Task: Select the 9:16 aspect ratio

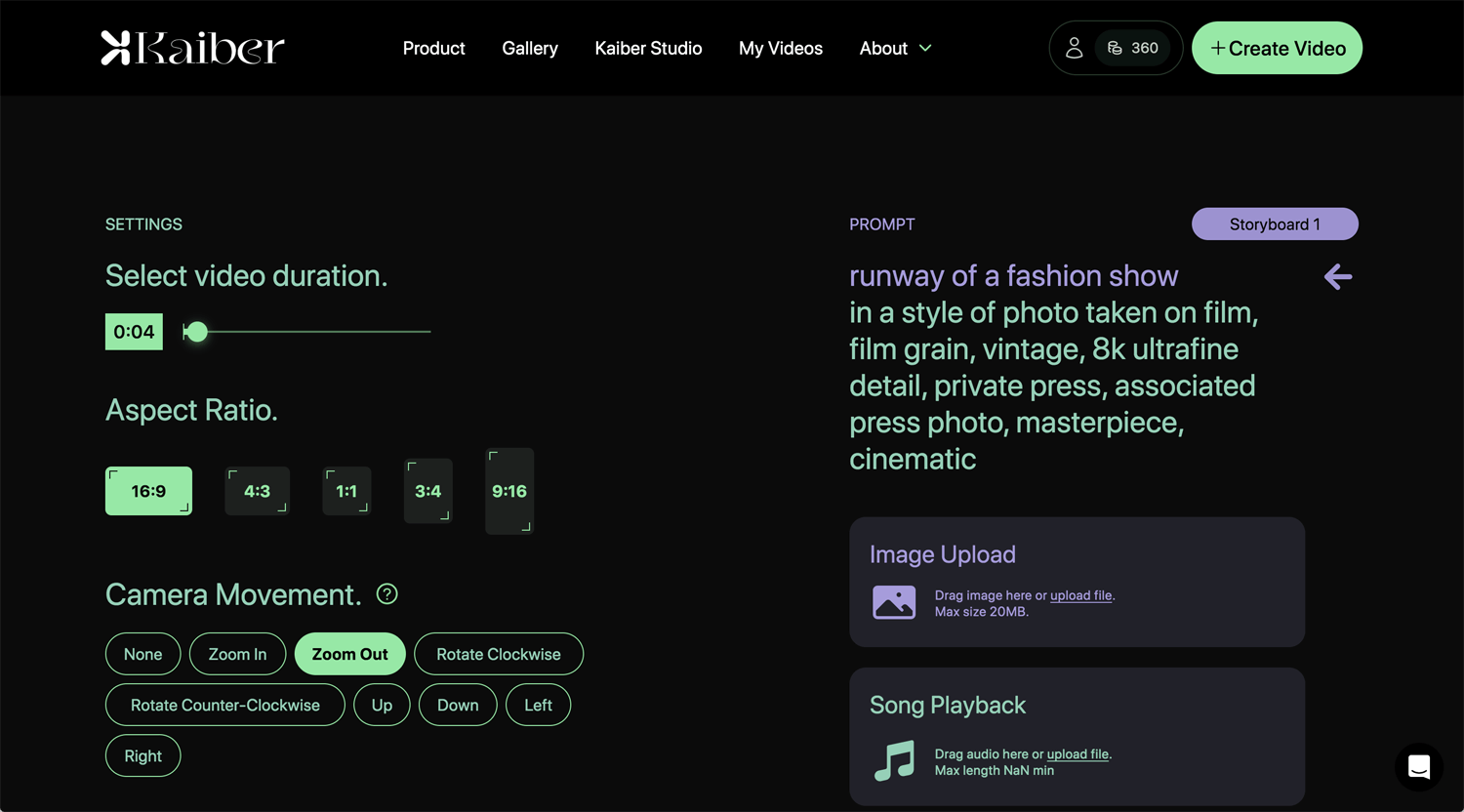Action: pyautogui.click(x=509, y=491)
